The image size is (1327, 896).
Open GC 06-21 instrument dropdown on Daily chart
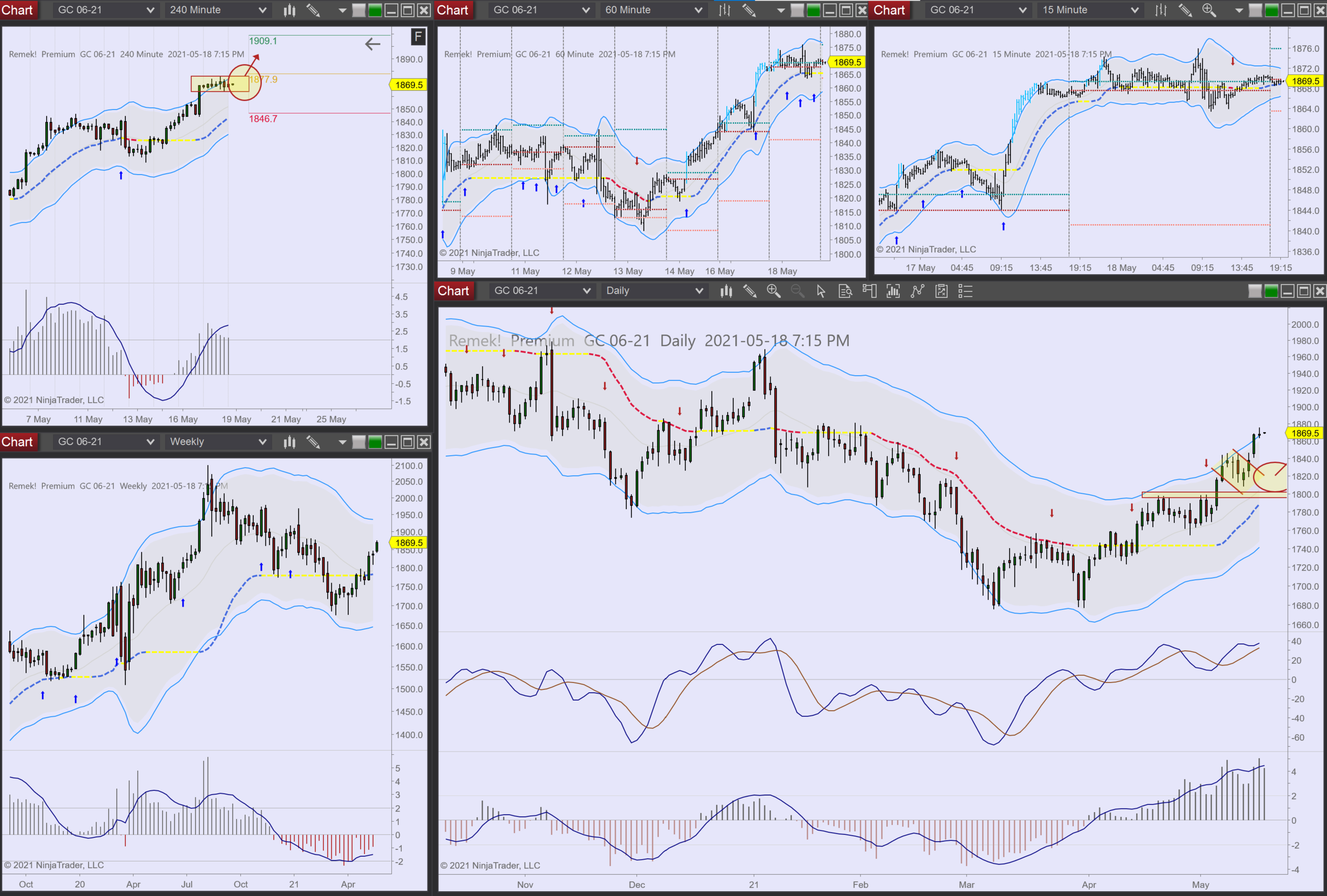586,291
